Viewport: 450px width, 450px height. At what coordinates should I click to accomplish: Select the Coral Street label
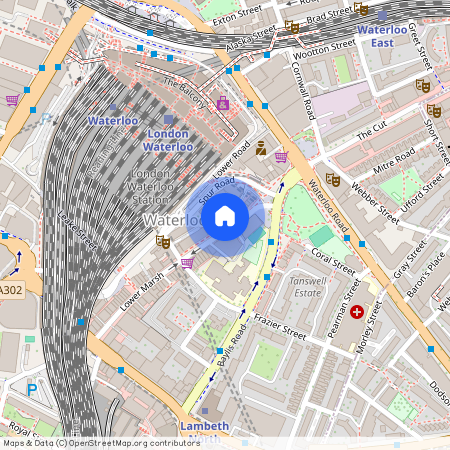[x=333, y=262]
